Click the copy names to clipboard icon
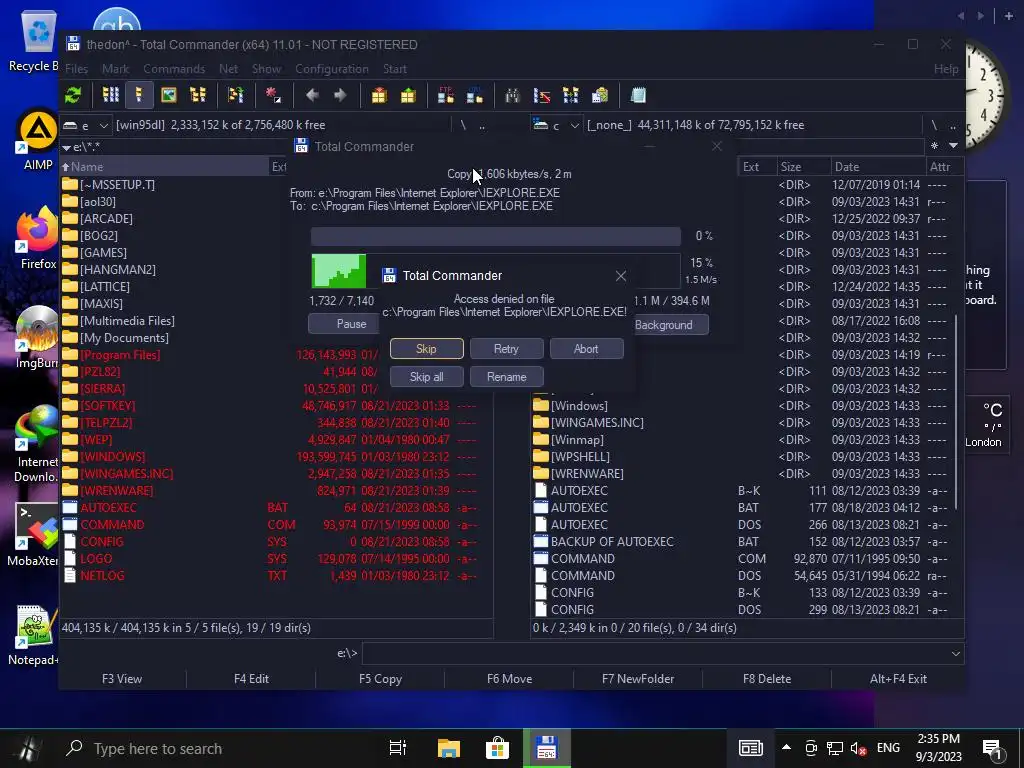This screenshot has height=768, width=1024. tap(600, 95)
